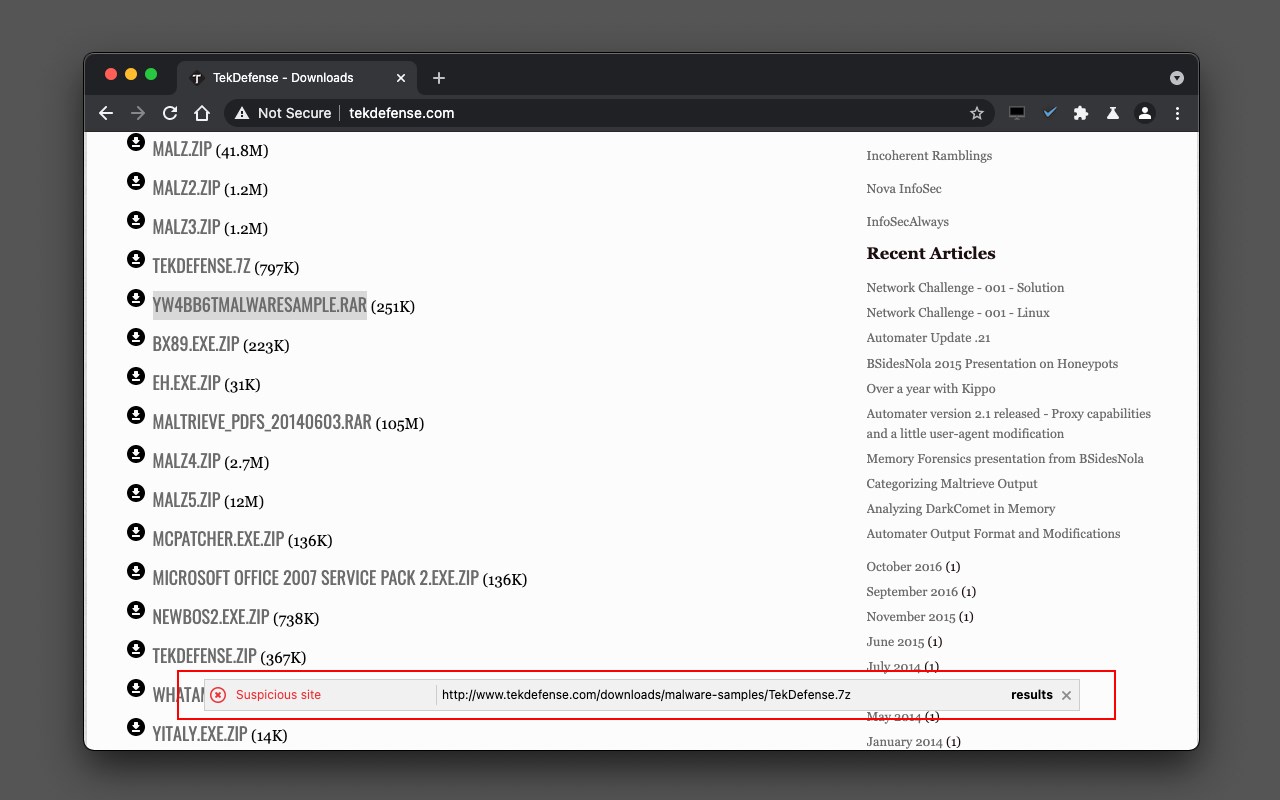This screenshot has width=1280, height=800.
Task: Open the Extensions puzzle icon
Action: pos(1080,113)
